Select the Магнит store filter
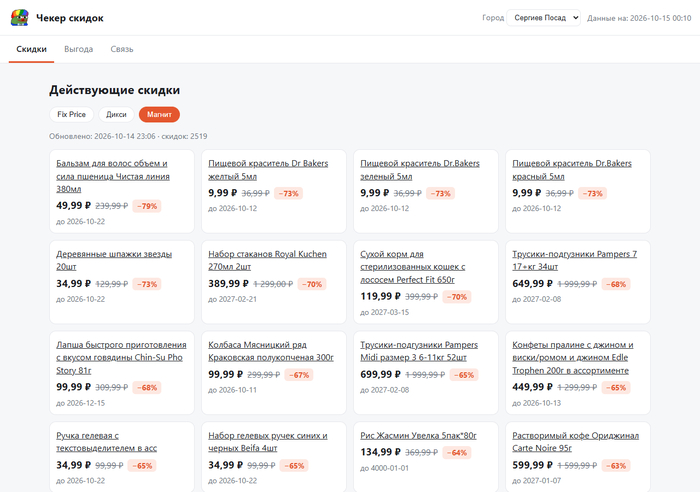This screenshot has width=700, height=492. [159, 114]
